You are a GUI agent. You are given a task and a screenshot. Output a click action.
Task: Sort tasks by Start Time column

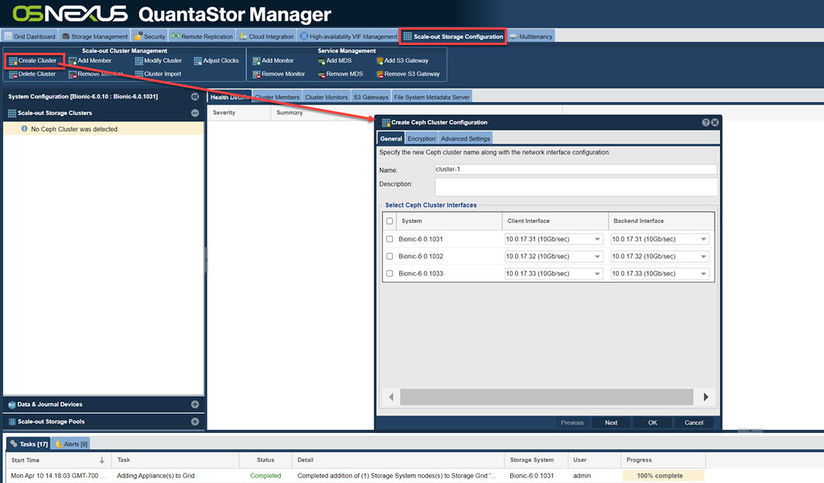pyautogui.click(x=58, y=460)
